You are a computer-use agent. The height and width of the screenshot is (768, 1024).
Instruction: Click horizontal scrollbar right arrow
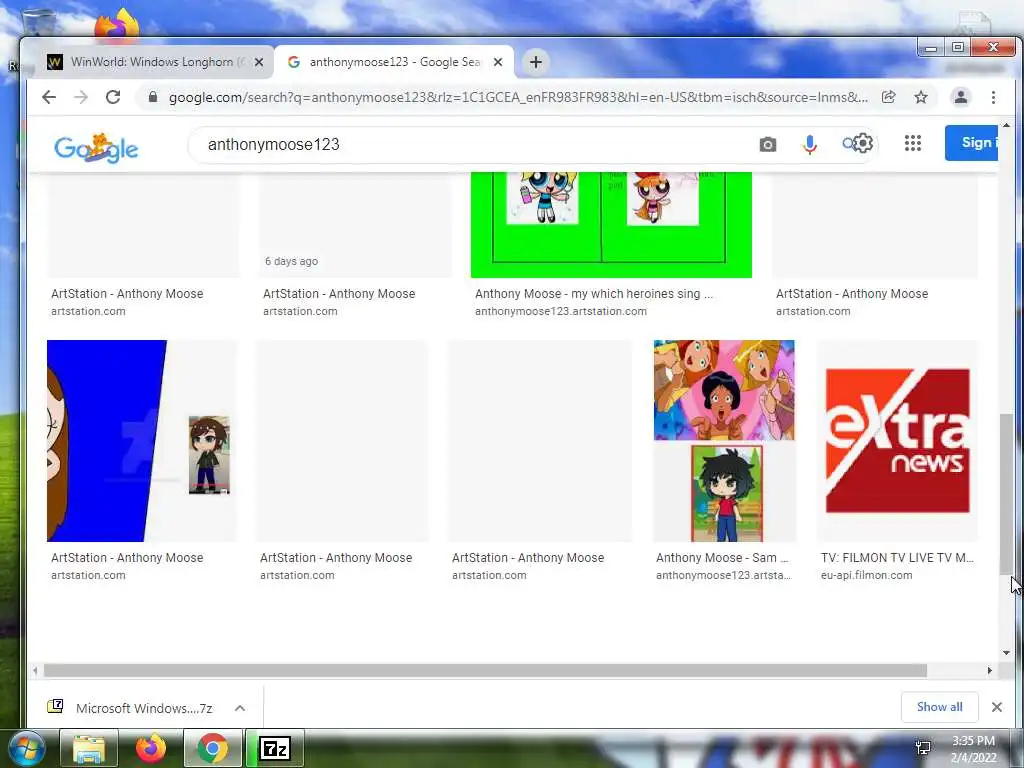[x=990, y=671]
